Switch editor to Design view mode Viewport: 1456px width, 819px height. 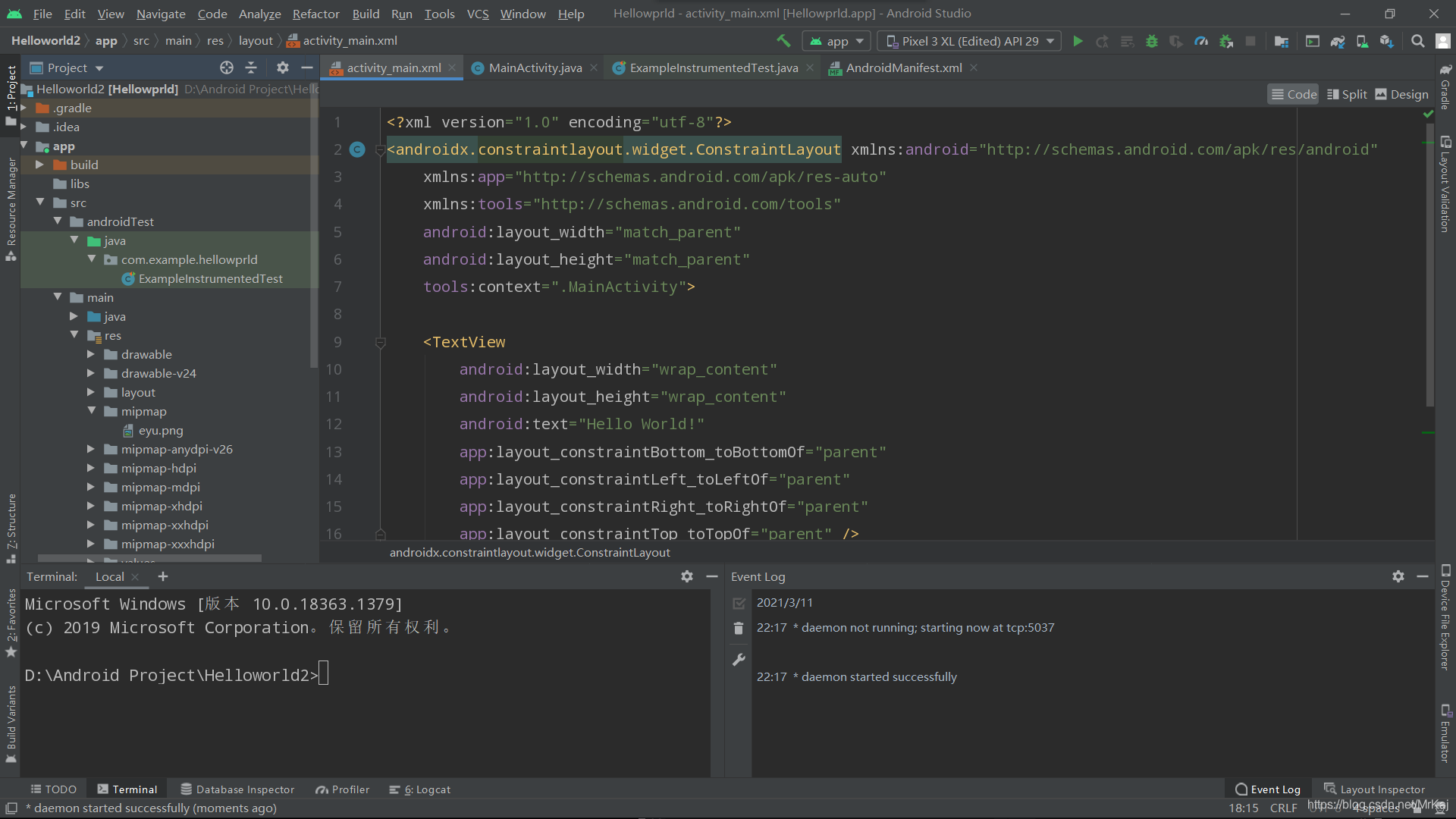click(x=1401, y=94)
